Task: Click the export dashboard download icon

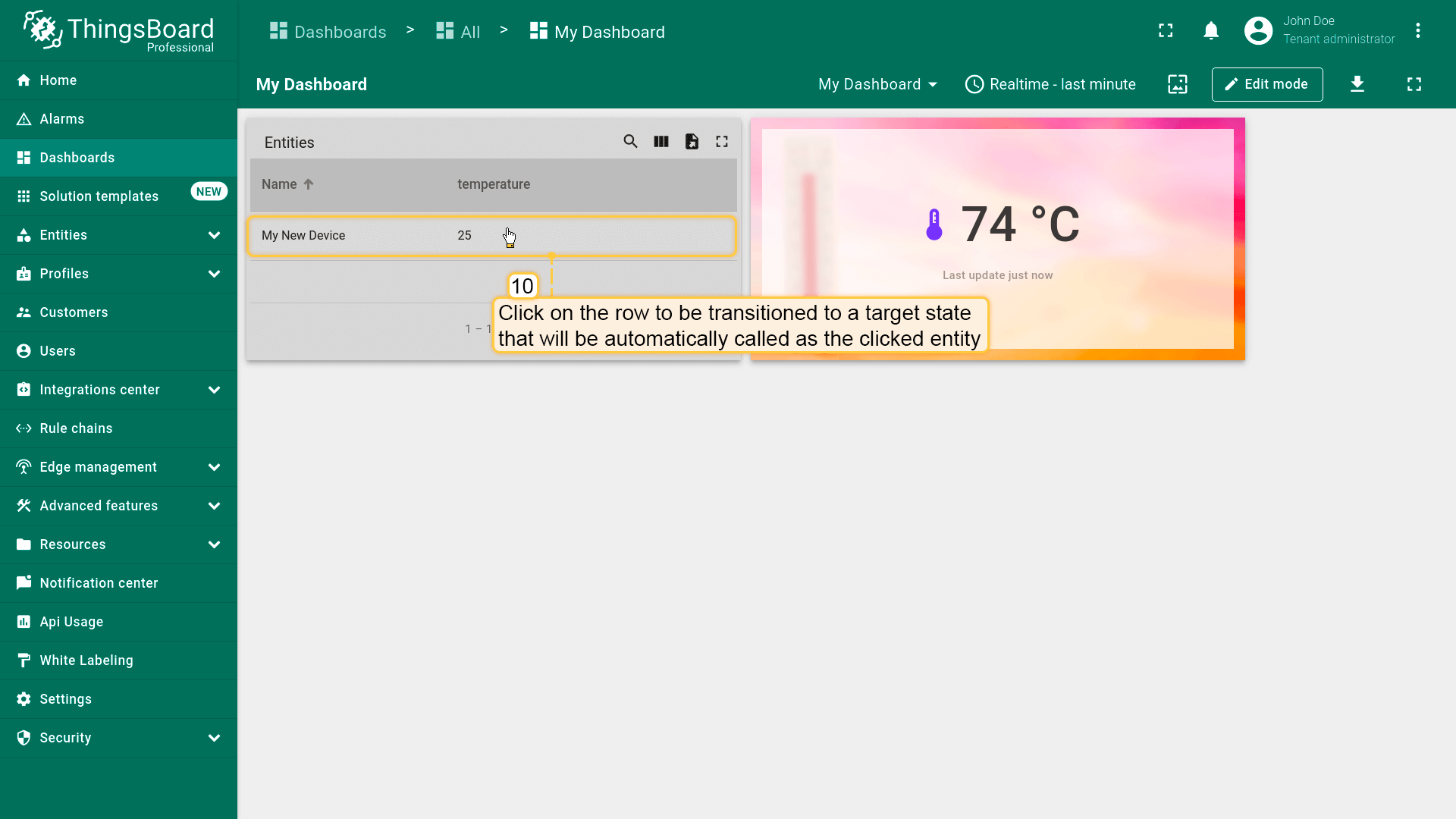Action: tap(1357, 84)
